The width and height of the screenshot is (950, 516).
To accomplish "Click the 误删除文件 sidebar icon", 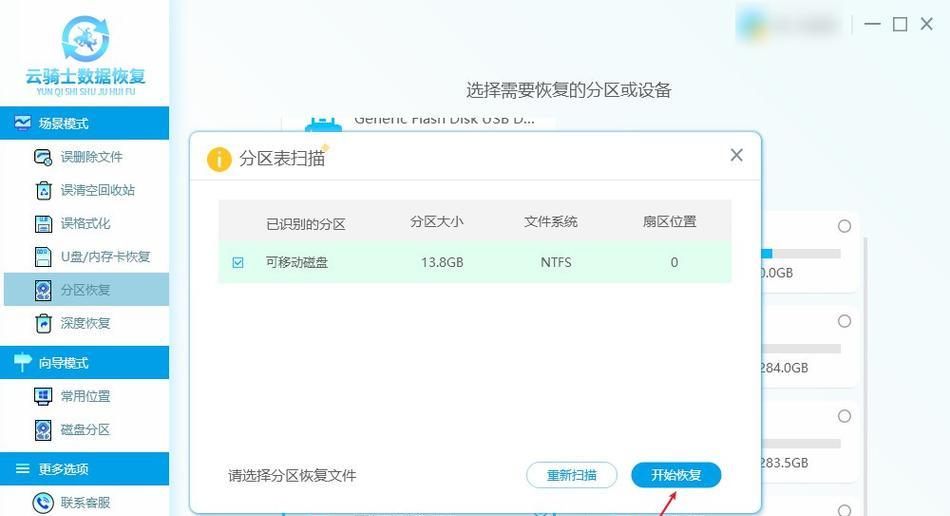I will point(42,157).
